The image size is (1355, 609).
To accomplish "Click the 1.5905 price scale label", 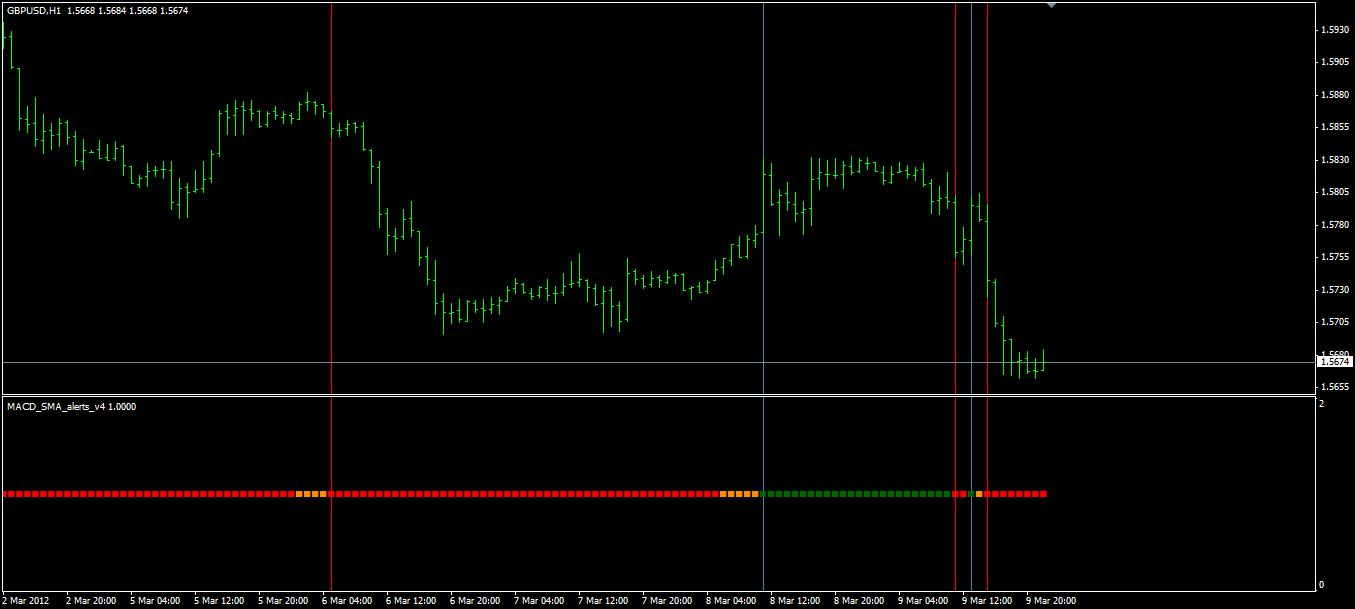I will tap(1335, 62).
